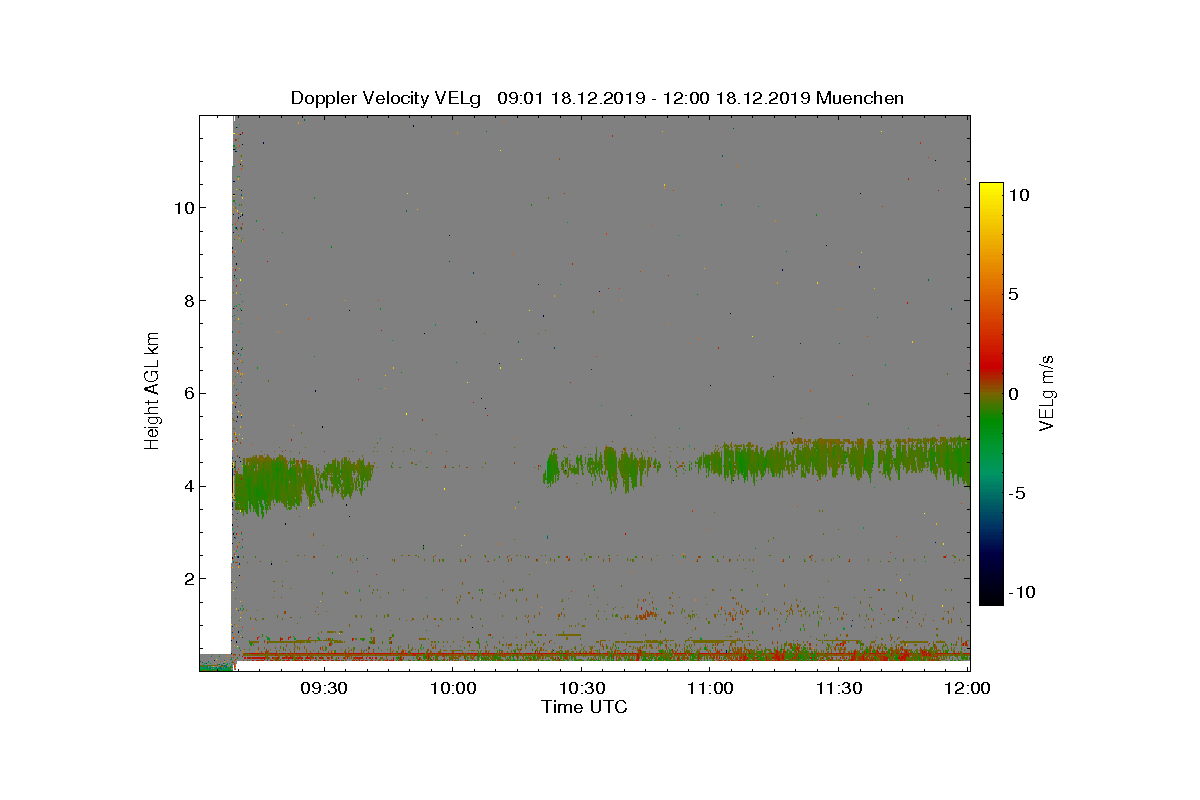Click the 12:00 time tick label
The image size is (1200, 800).
coord(968,688)
